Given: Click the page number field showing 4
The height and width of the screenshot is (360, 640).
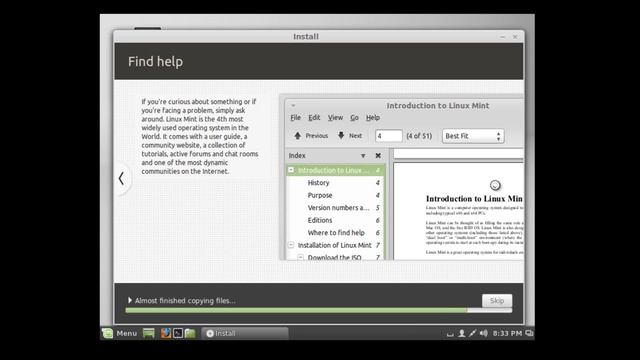Looking at the screenshot, I should 389,136.
